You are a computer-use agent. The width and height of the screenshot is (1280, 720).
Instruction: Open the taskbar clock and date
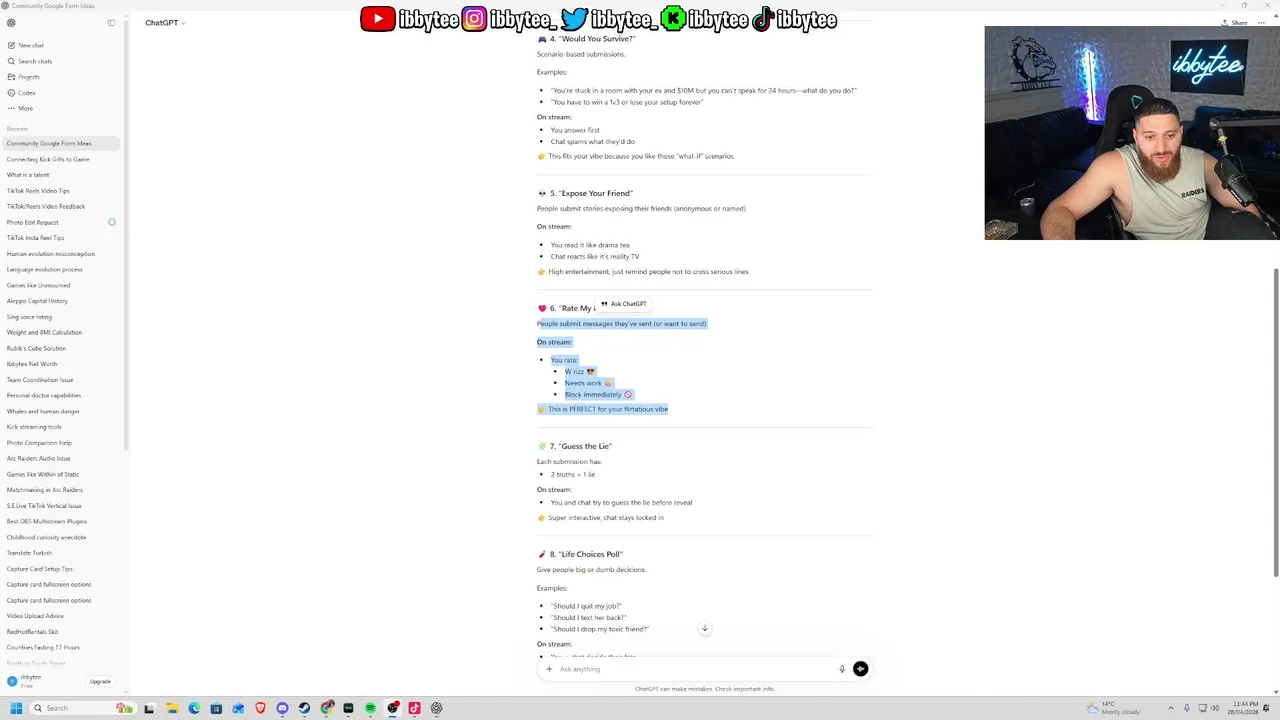coord(1243,708)
